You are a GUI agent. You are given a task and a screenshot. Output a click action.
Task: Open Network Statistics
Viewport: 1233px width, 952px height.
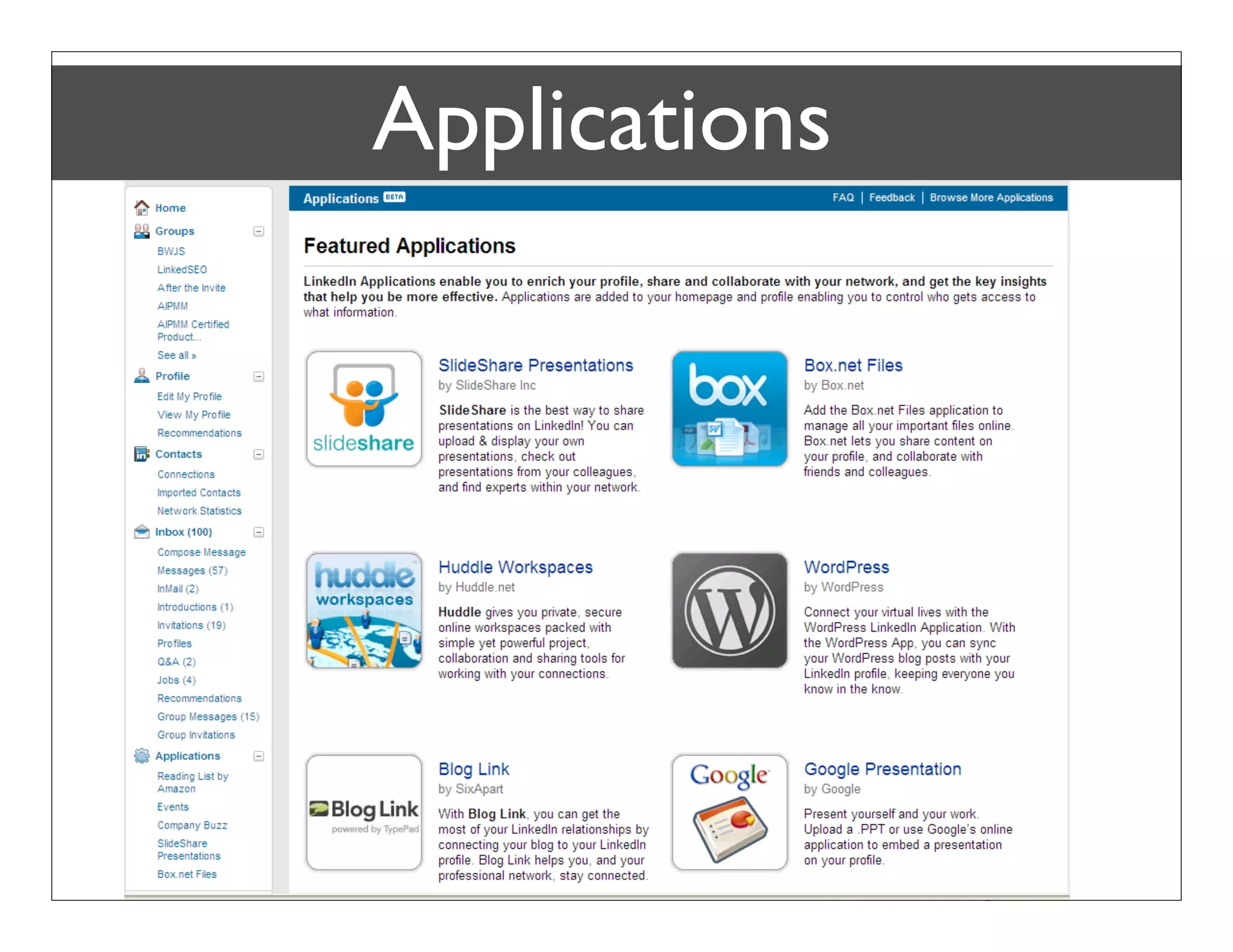(199, 511)
